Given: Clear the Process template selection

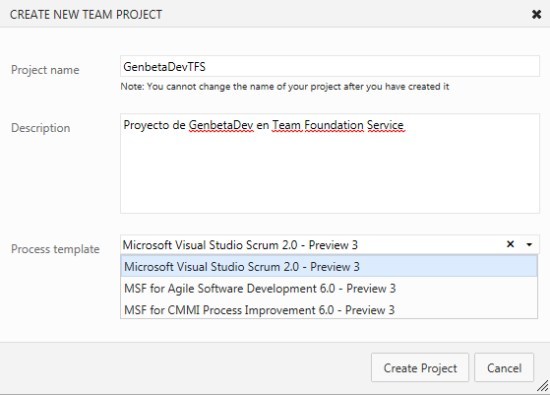Looking at the screenshot, I should point(510,244).
